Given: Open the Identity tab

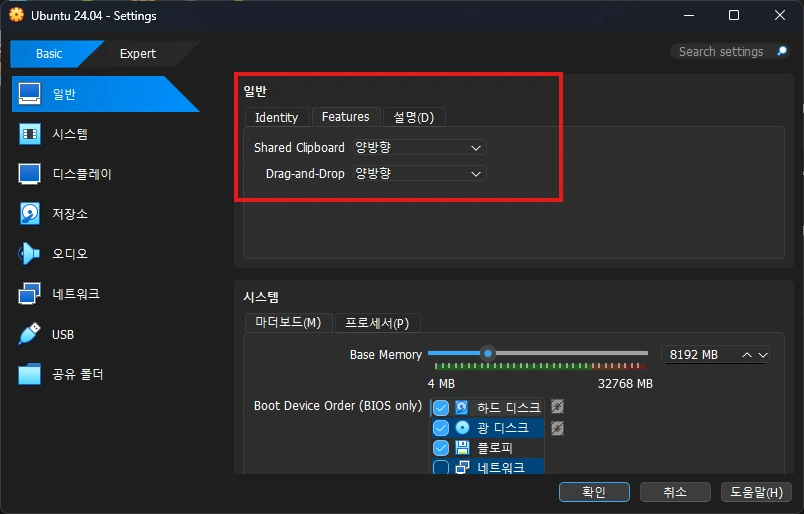Looking at the screenshot, I should point(277,117).
